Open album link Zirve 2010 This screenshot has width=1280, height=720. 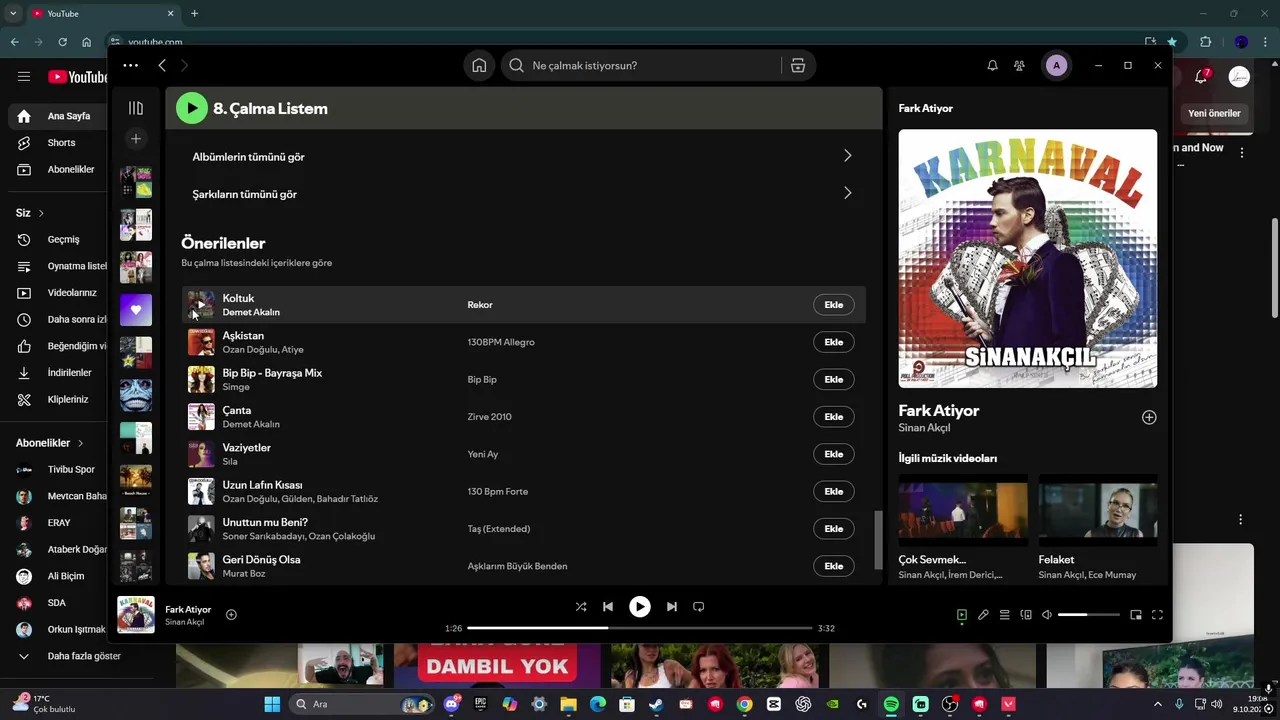(489, 417)
